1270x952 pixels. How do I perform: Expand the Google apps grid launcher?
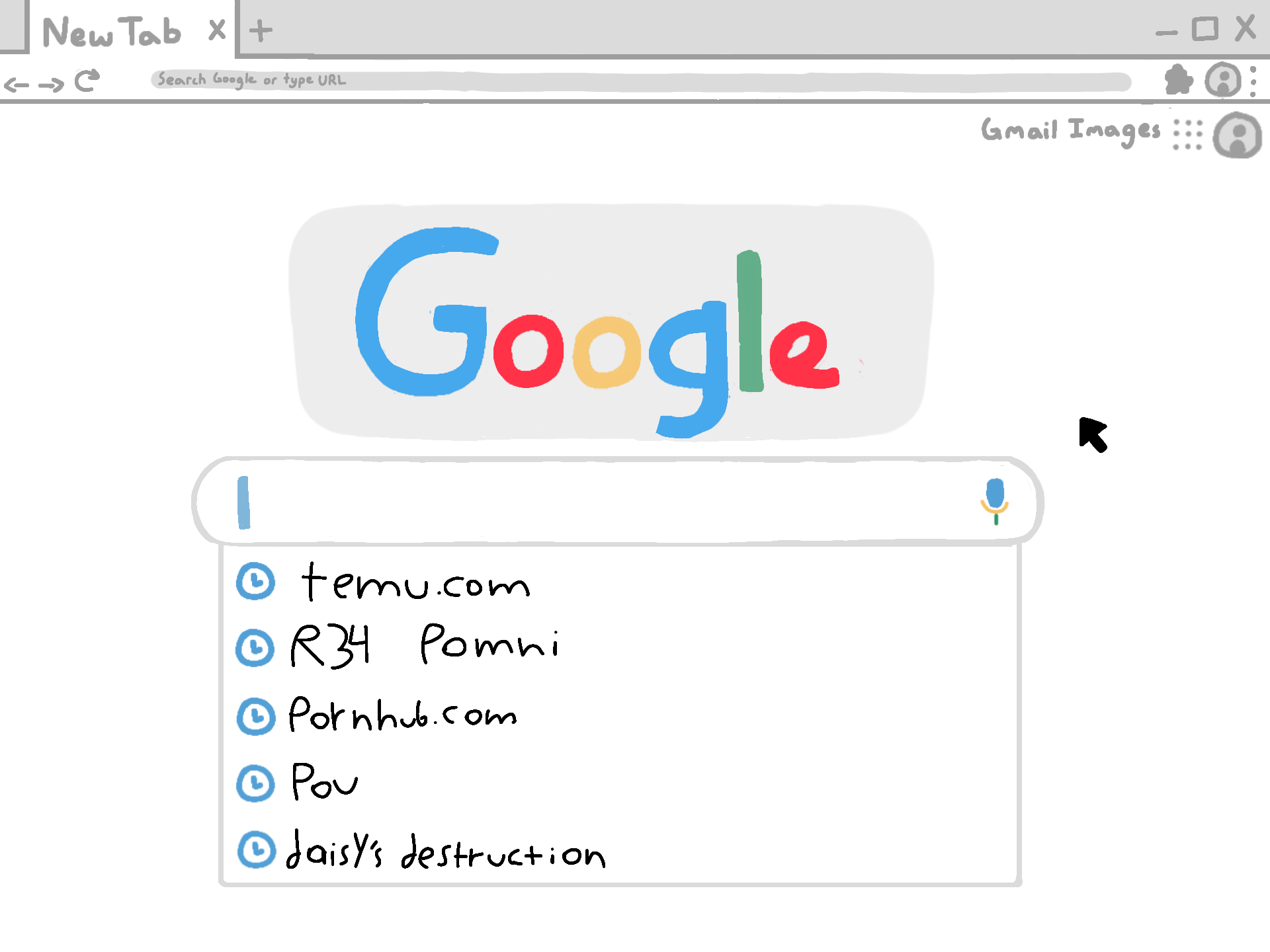(x=1187, y=135)
